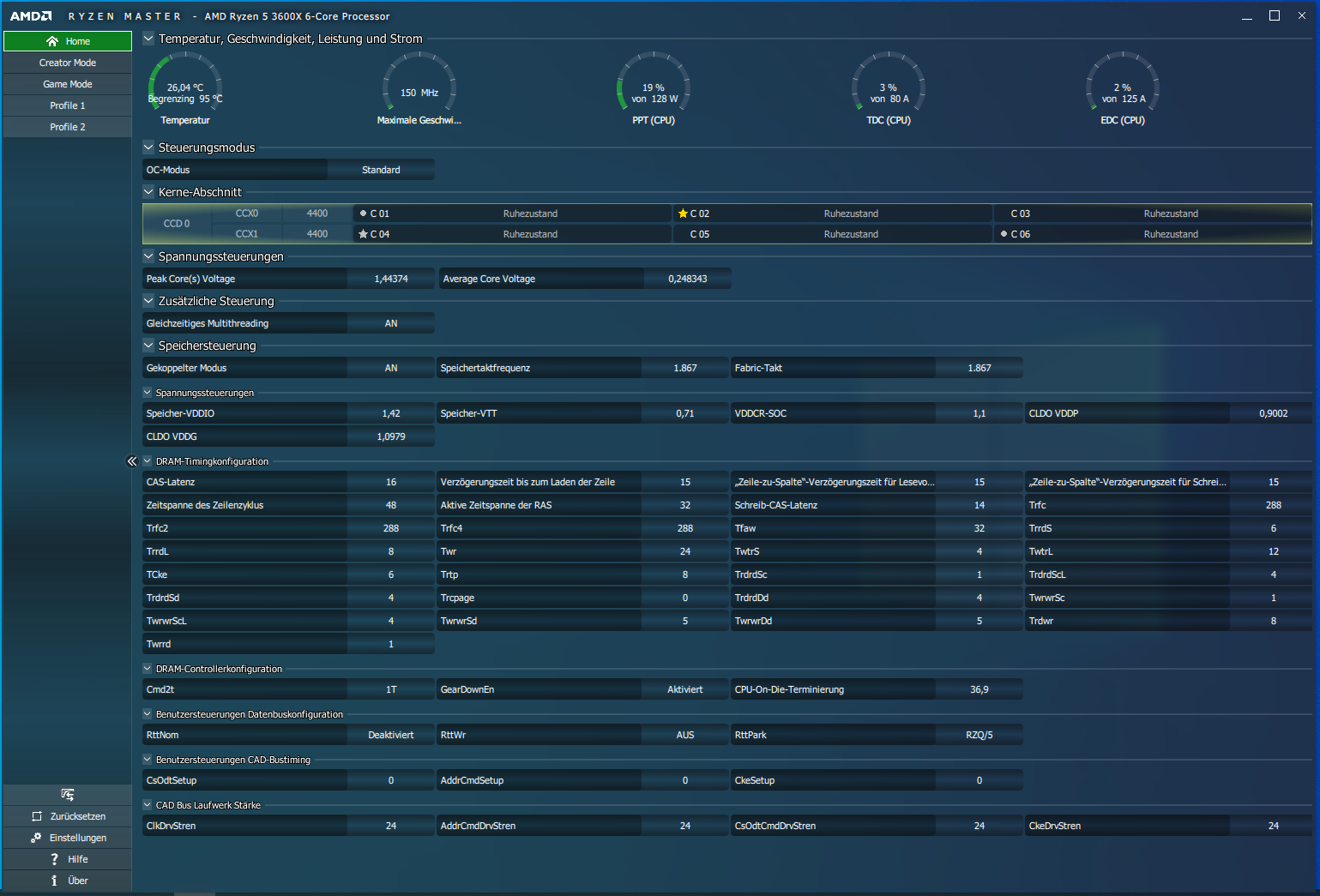
Task: Click the PPT (CPU) gauge dial
Action: (654, 82)
